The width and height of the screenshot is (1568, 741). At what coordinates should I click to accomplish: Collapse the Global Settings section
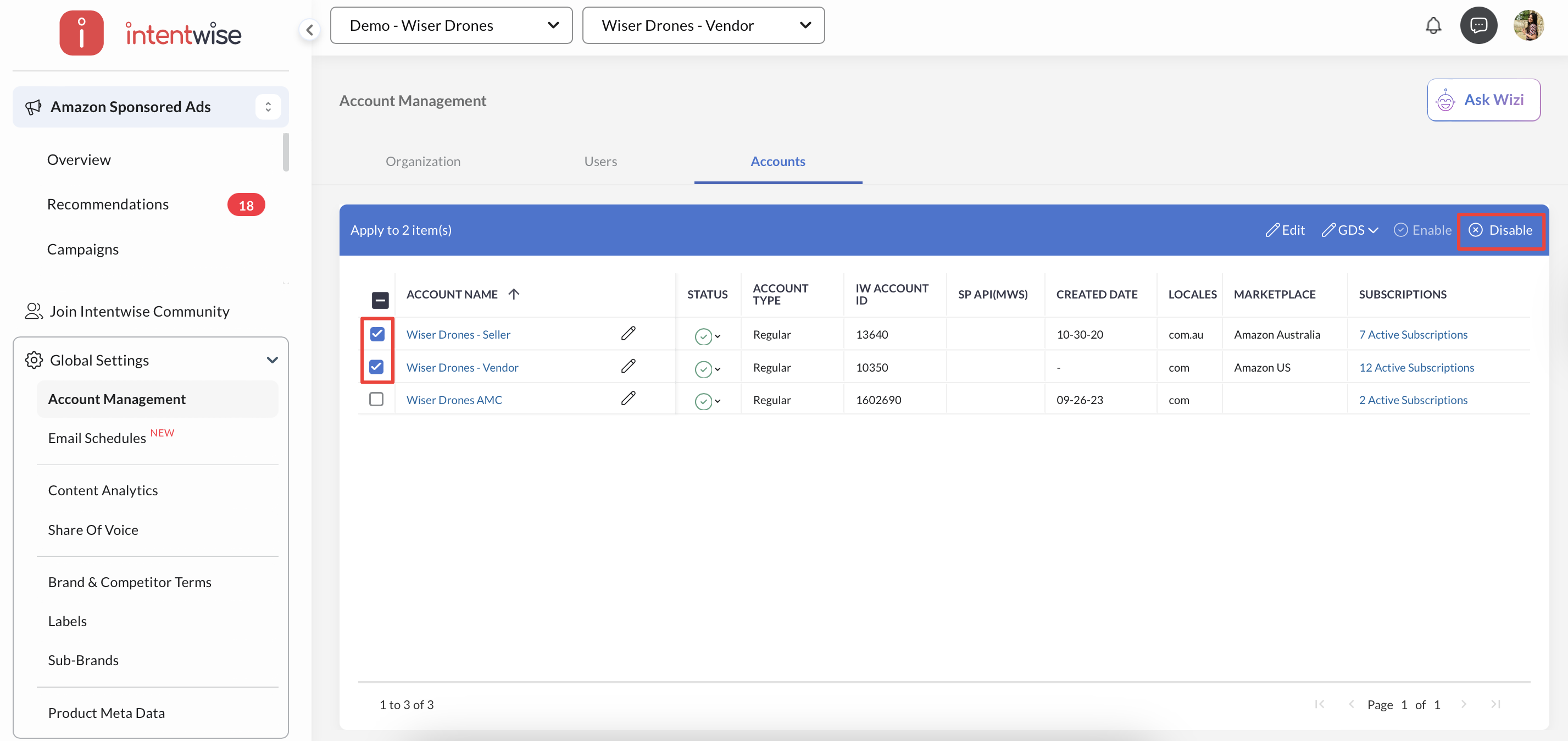pos(272,360)
